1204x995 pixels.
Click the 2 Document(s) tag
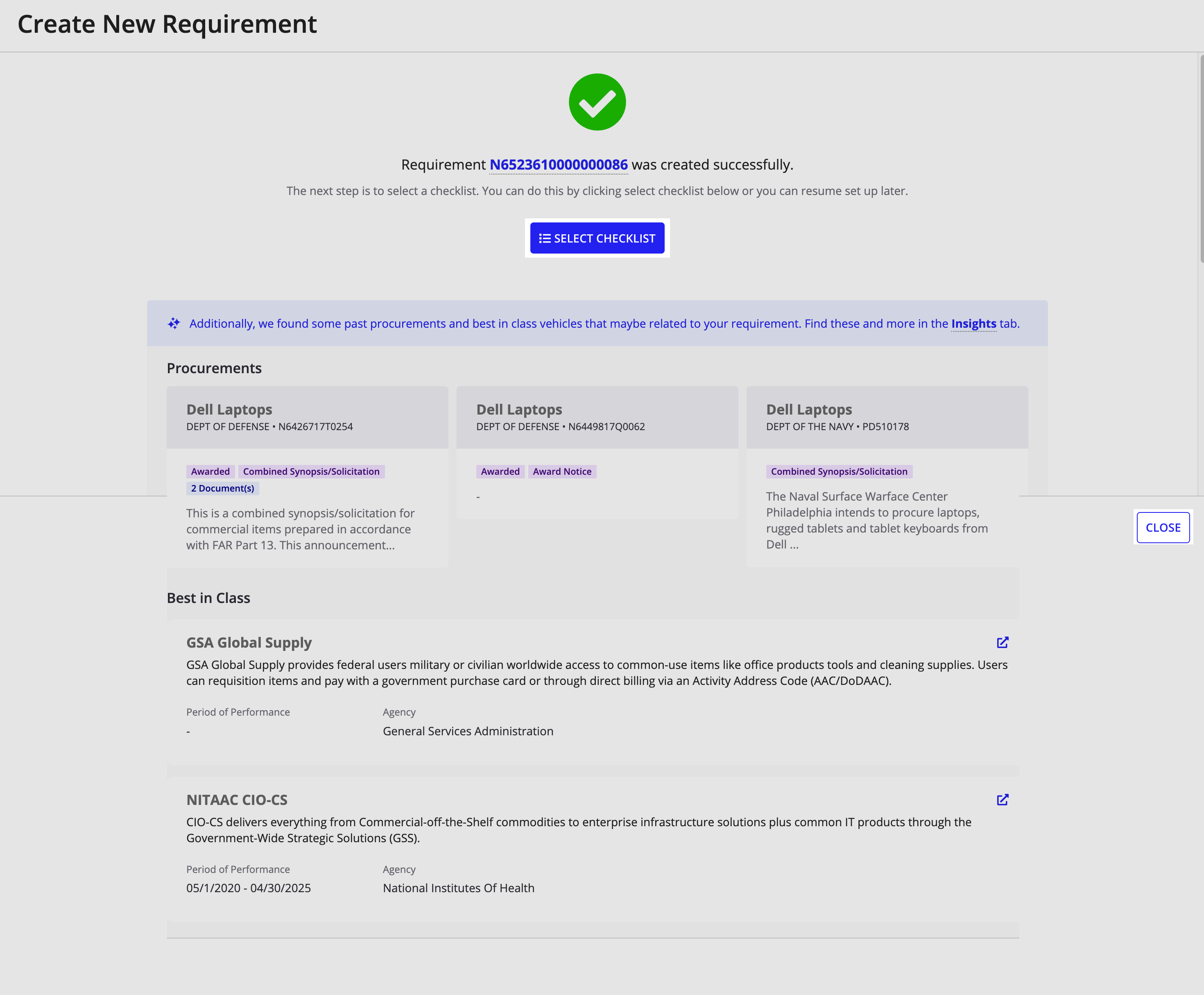[x=222, y=488]
